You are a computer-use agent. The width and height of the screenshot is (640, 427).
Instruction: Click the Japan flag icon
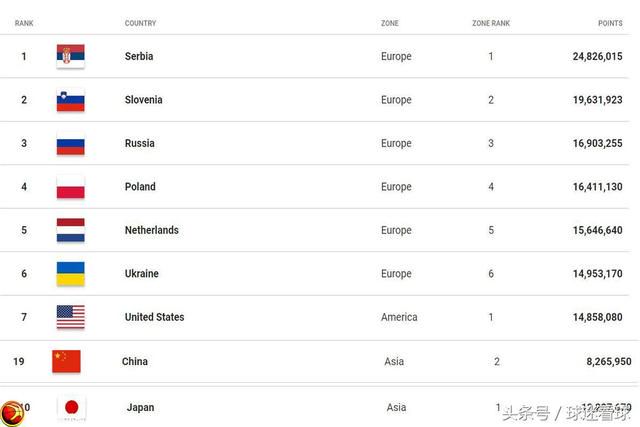(72, 407)
